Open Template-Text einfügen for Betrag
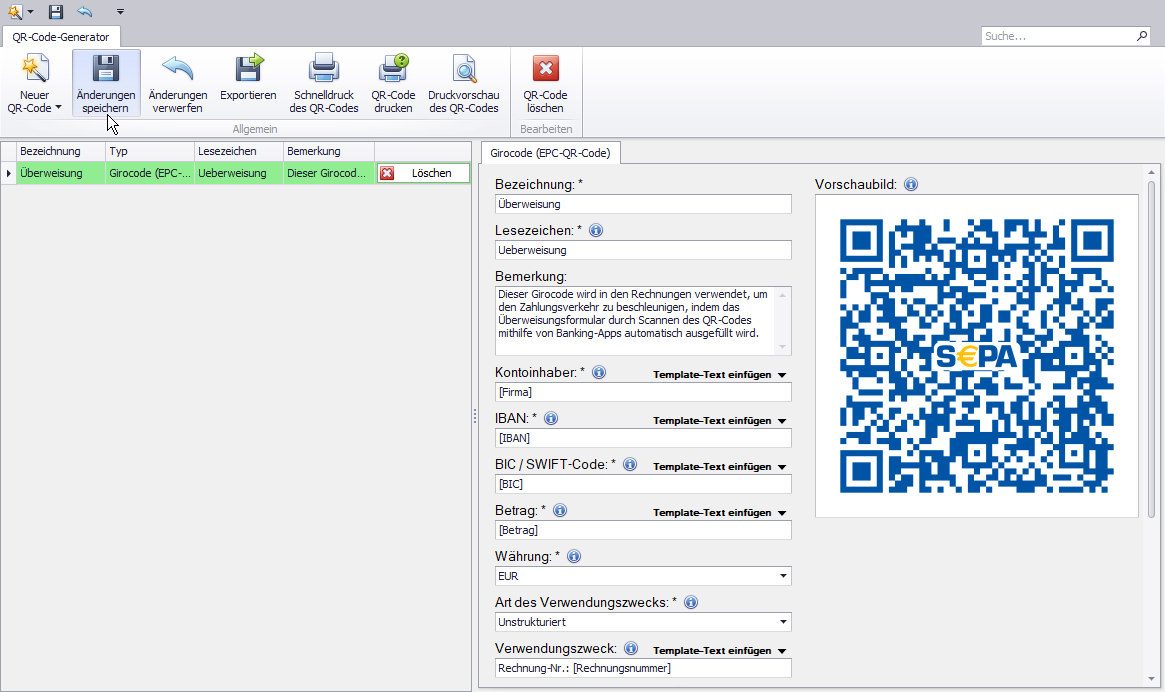 [x=719, y=513]
